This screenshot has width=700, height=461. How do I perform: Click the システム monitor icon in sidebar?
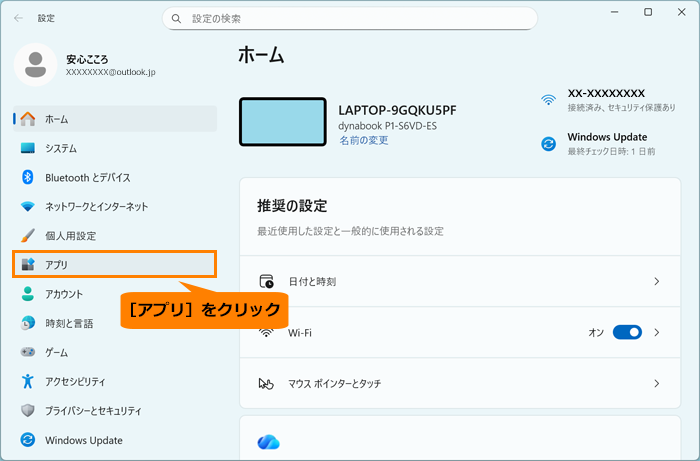28,148
